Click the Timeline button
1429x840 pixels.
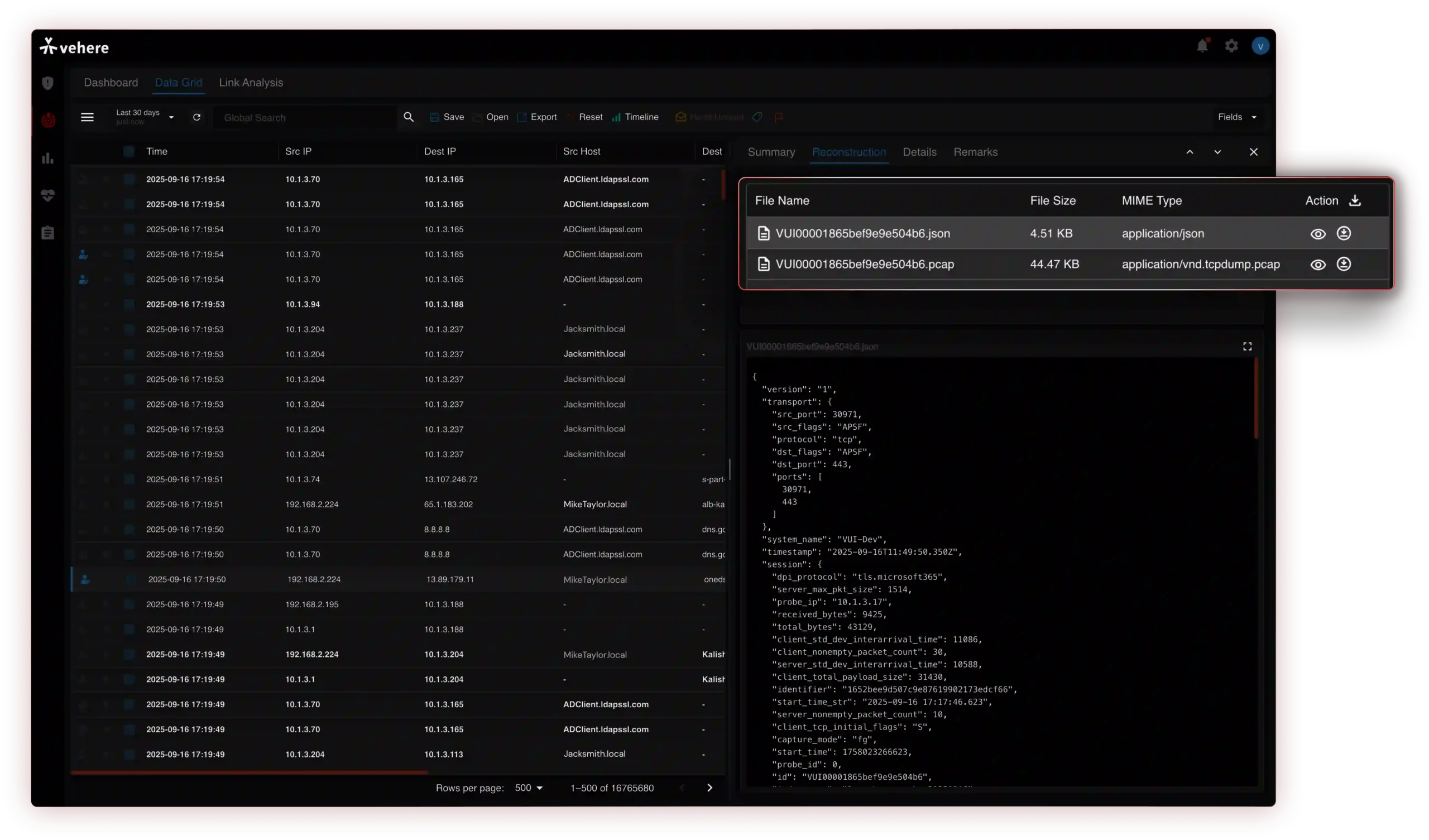point(635,117)
